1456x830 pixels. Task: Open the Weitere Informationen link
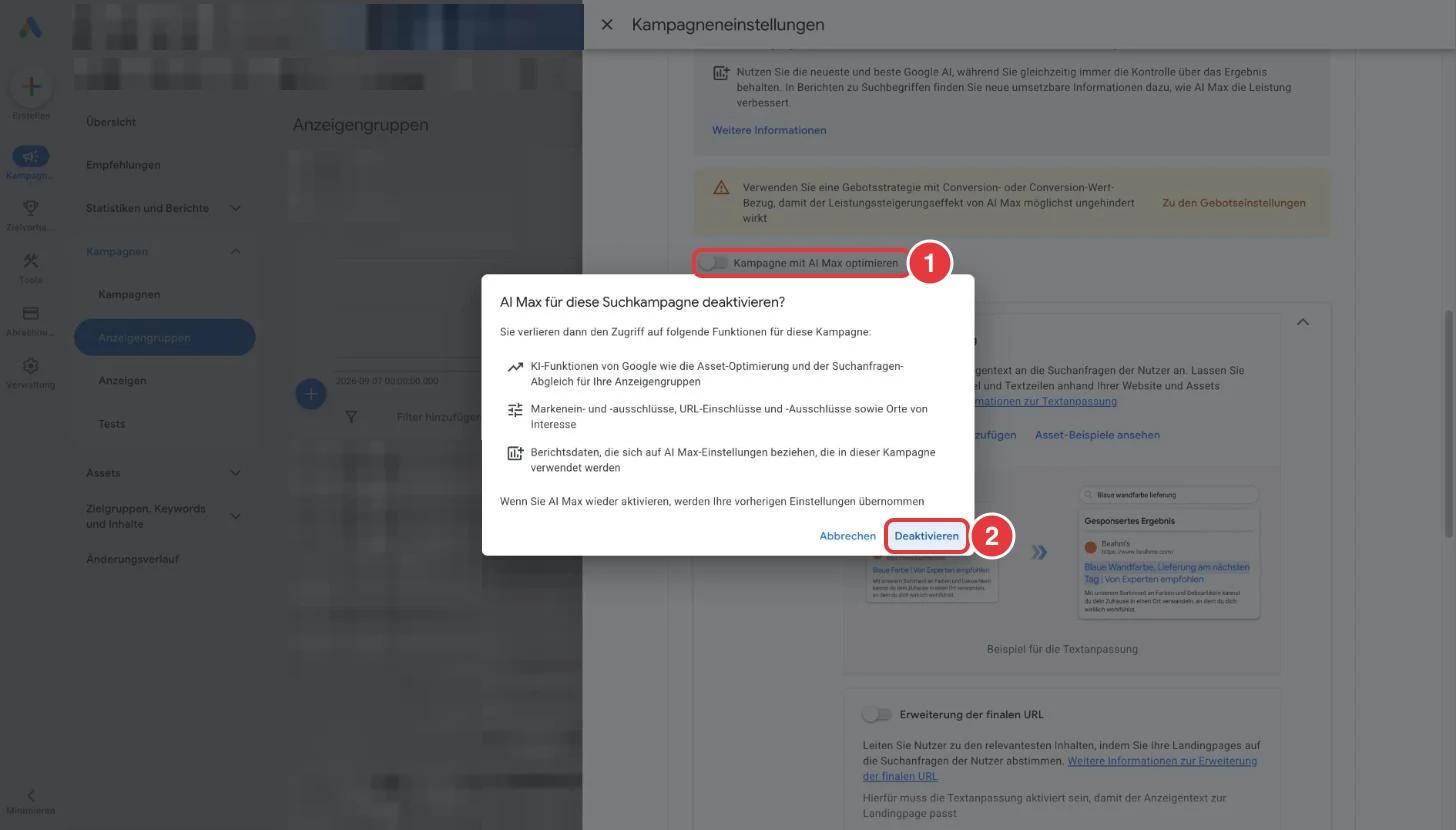coord(769,130)
